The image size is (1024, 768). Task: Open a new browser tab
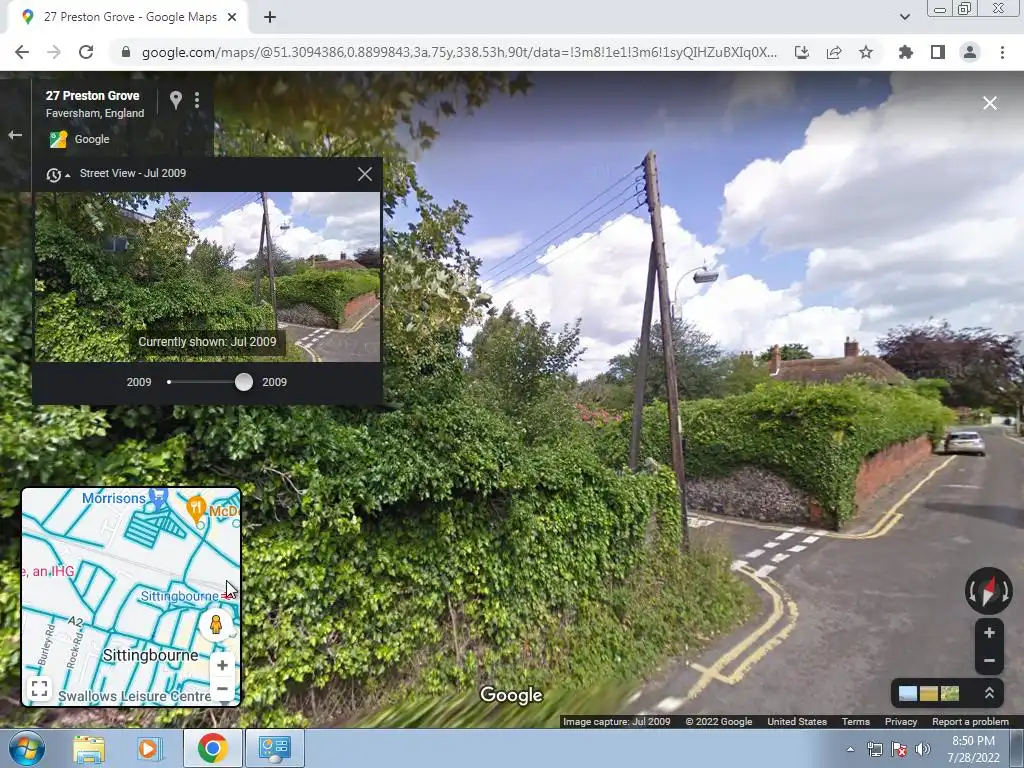pos(270,18)
